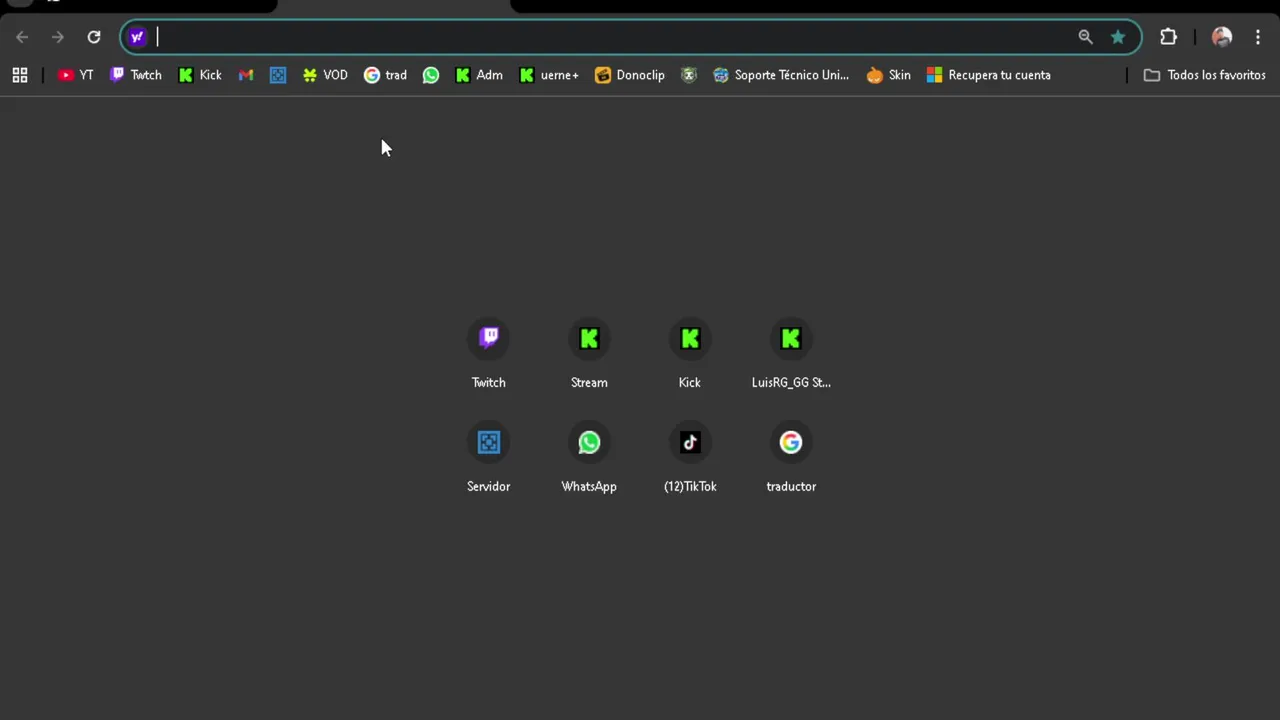Open the Apps grid in bookmarks bar
This screenshot has width=1280, height=720.
[x=20, y=75]
